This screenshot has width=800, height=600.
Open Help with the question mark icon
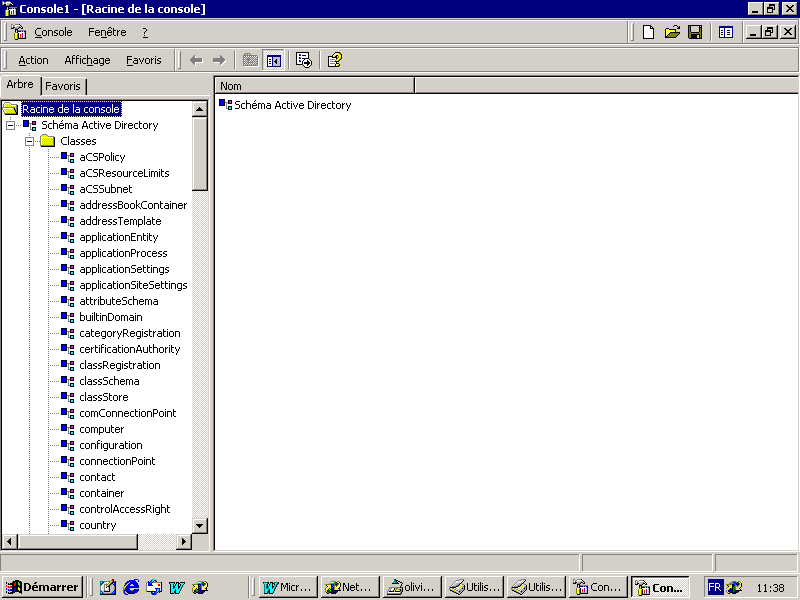(334, 60)
